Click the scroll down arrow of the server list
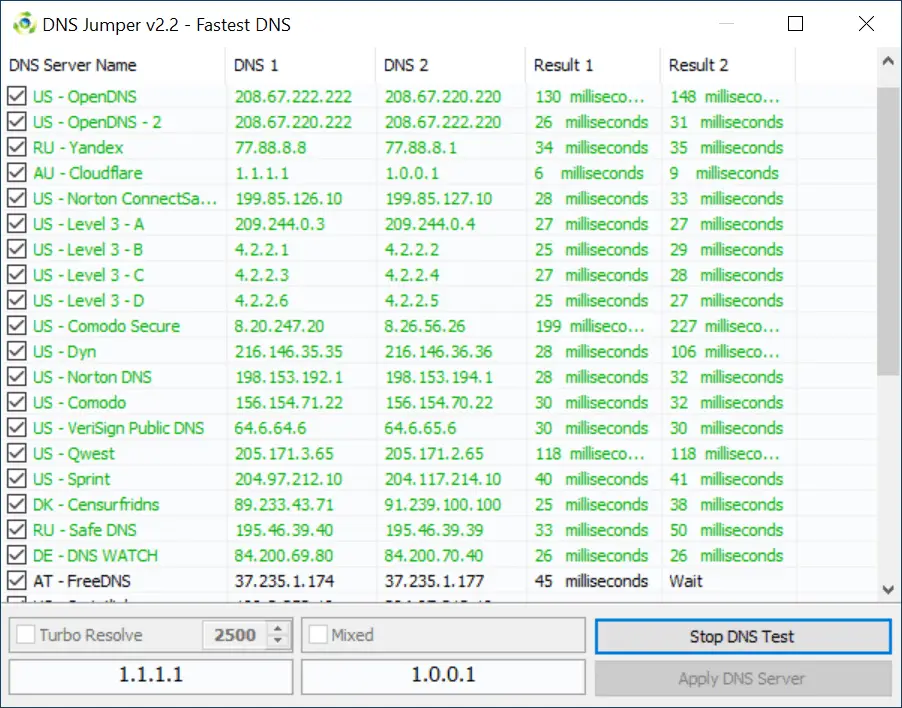 click(x=888, y=590)
